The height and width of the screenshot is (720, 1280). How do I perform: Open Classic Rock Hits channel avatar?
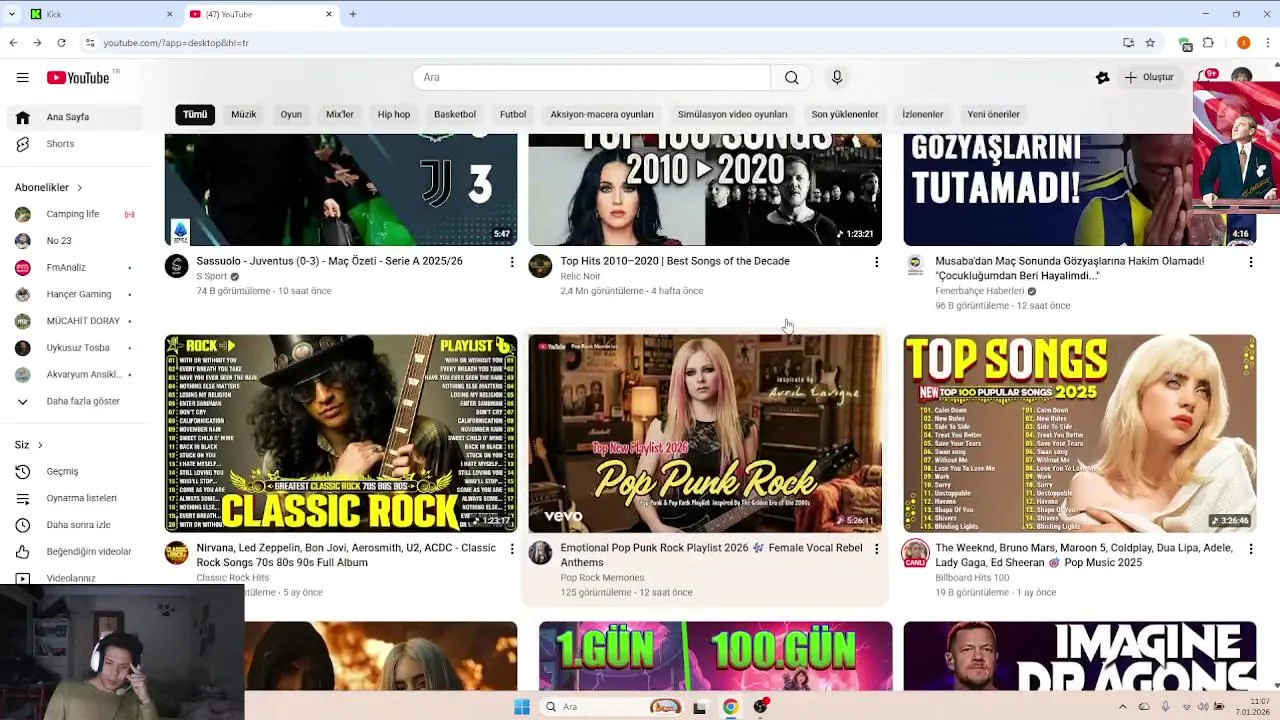click(x=177, y=553)
